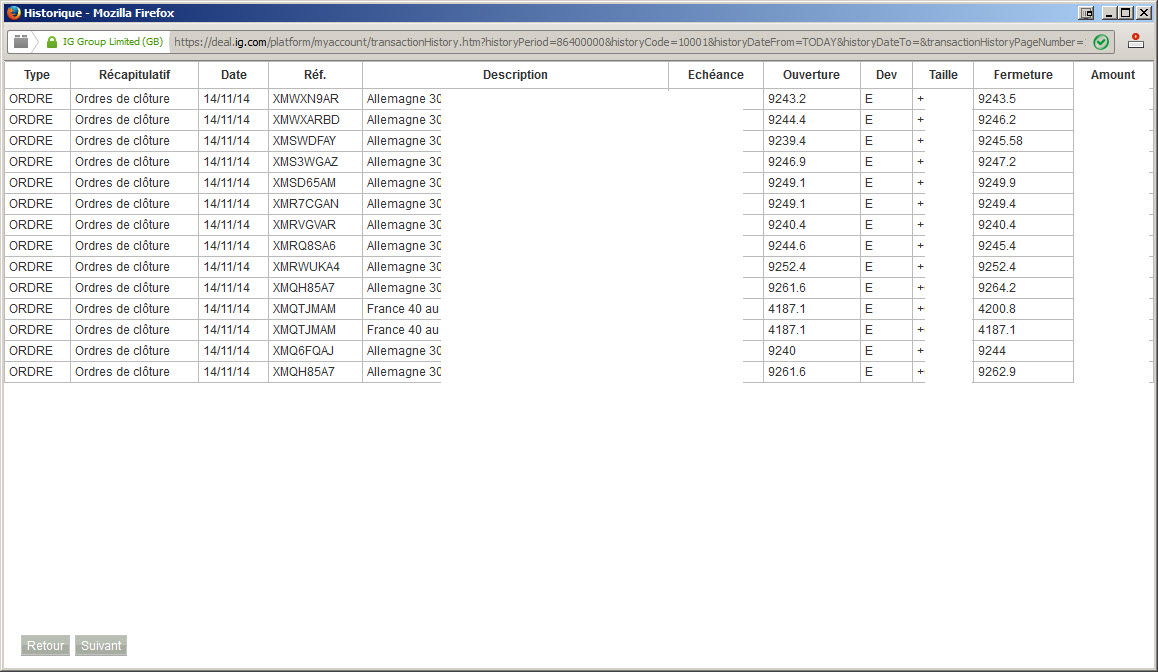Click closing price 9246.2
This screenshot has height=672, width=1158.
[x=997, y=120]
